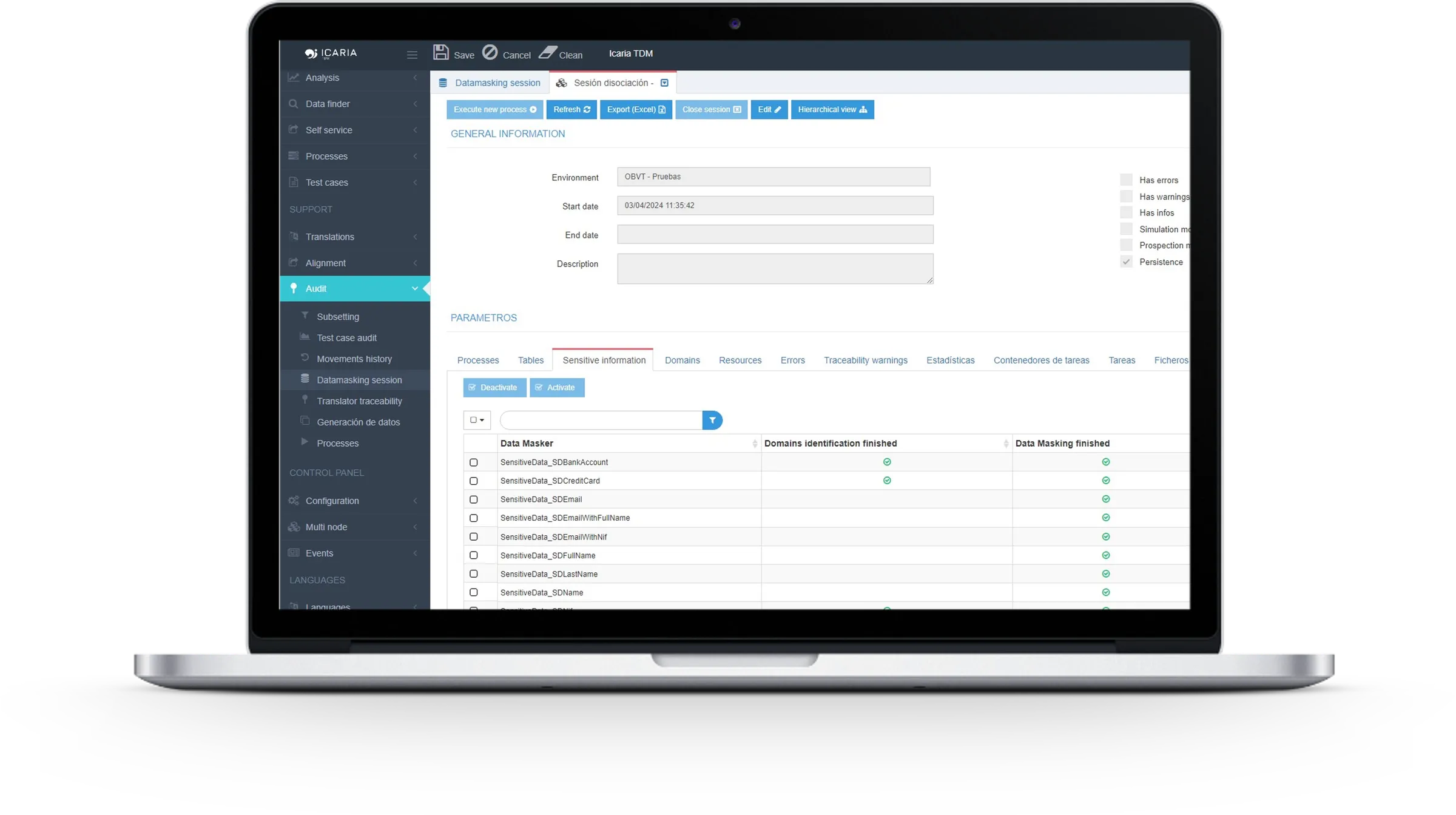1456x815 pixels.
Task: Open Movements history in the sidebar
Action: [x=354, y=359]
